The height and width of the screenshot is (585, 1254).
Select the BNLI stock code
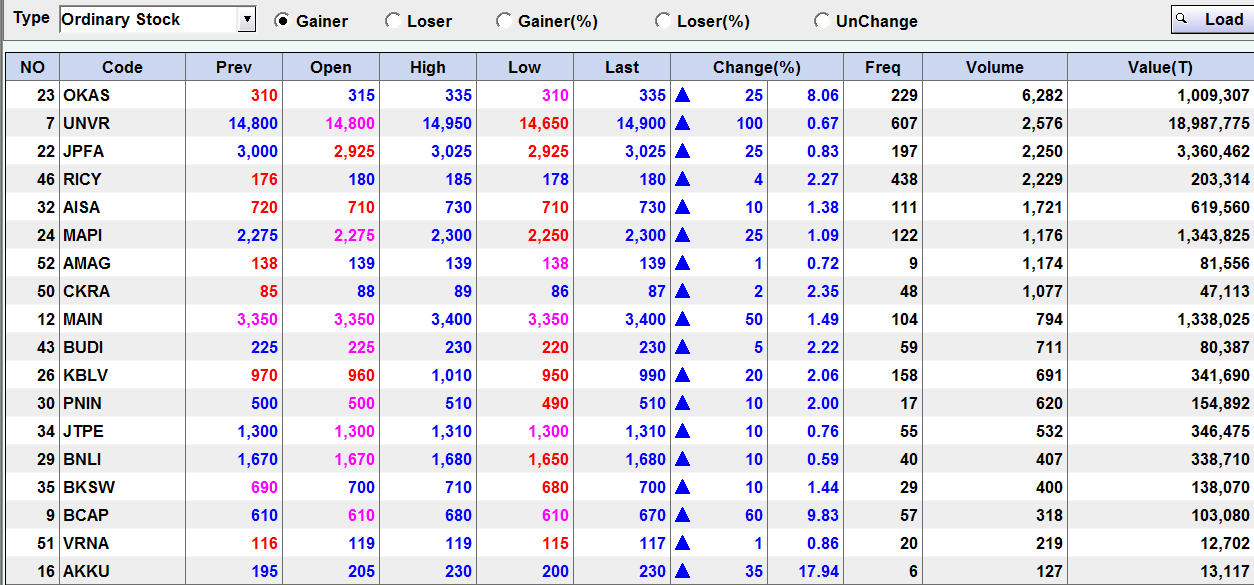click(82, 460)
